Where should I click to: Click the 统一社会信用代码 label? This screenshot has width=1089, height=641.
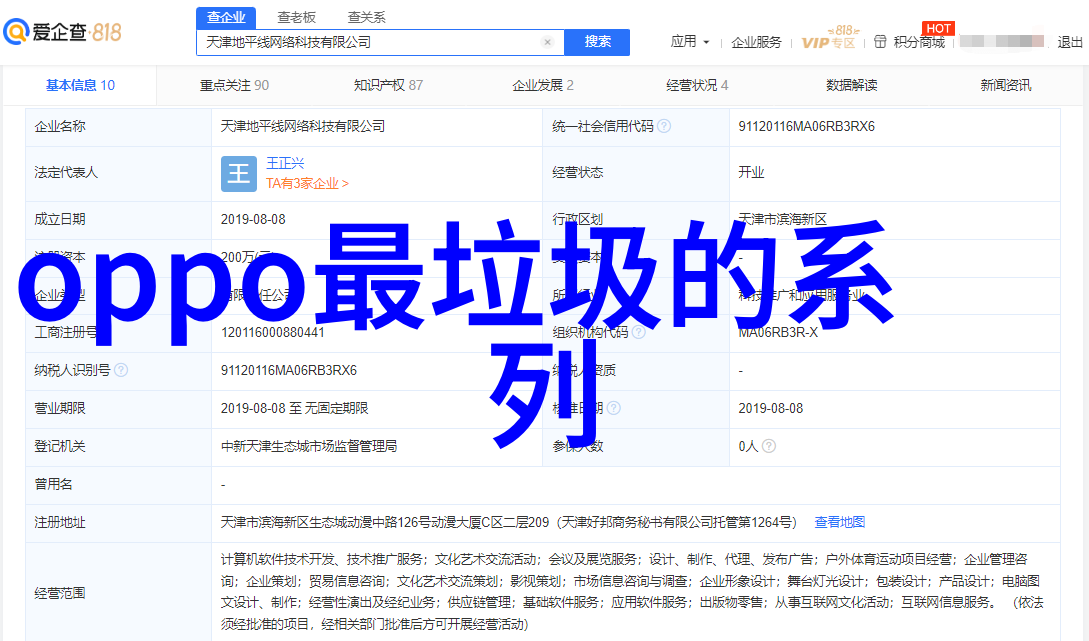(603, 126)
